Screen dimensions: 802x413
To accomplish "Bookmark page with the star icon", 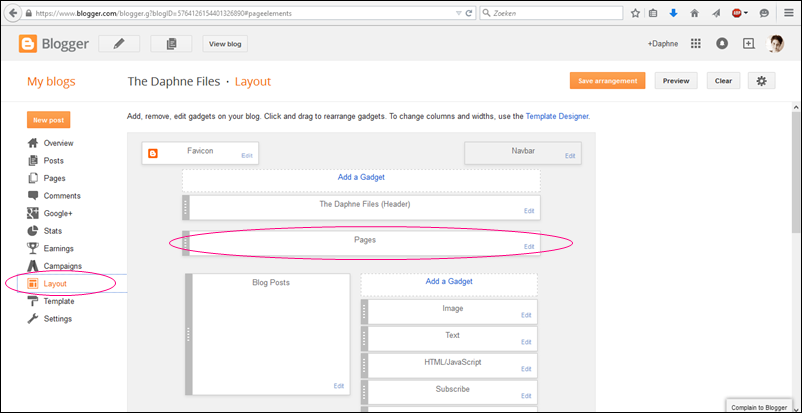I will click(x=635, y=13).
